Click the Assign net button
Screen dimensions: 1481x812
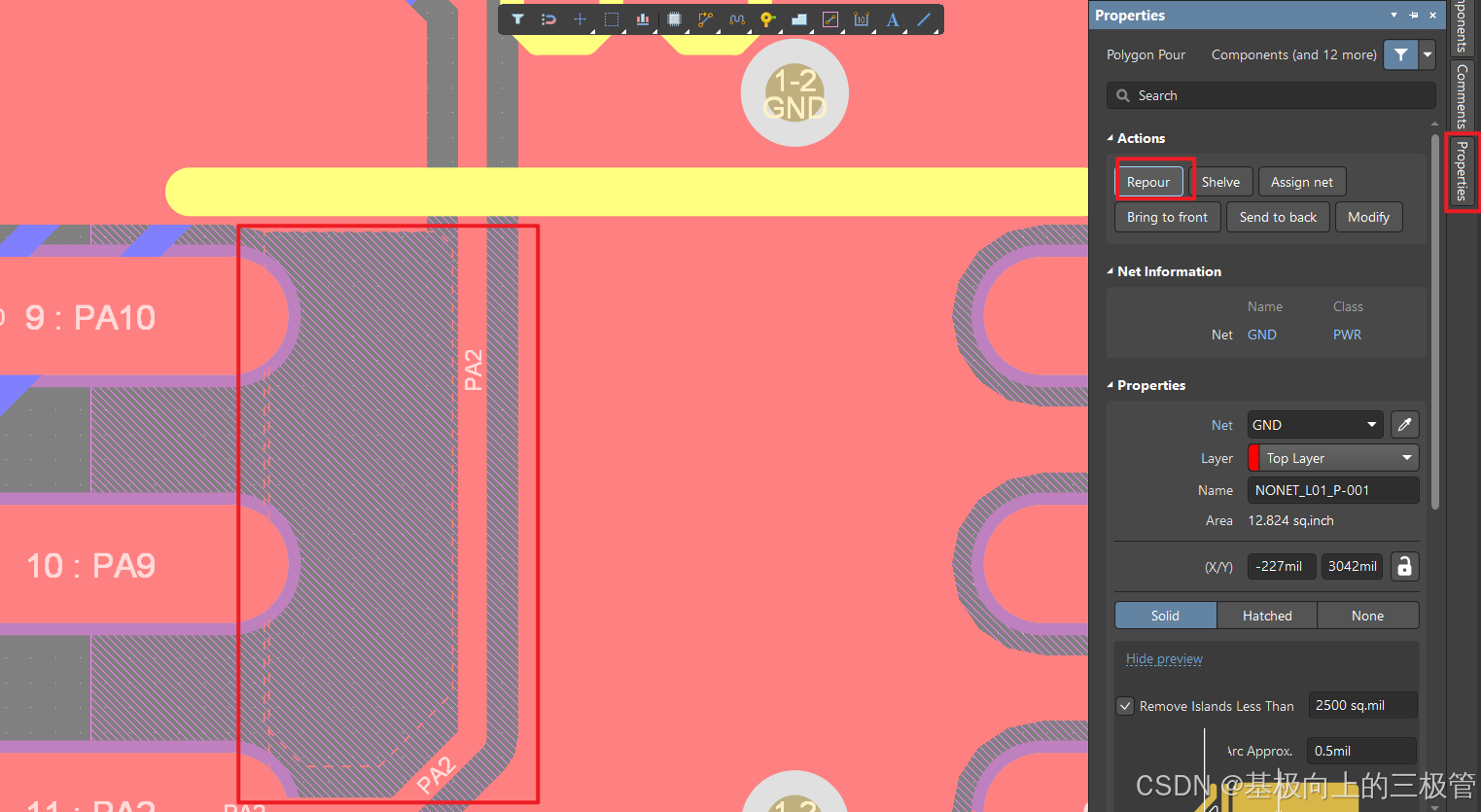pos(1302,182)
